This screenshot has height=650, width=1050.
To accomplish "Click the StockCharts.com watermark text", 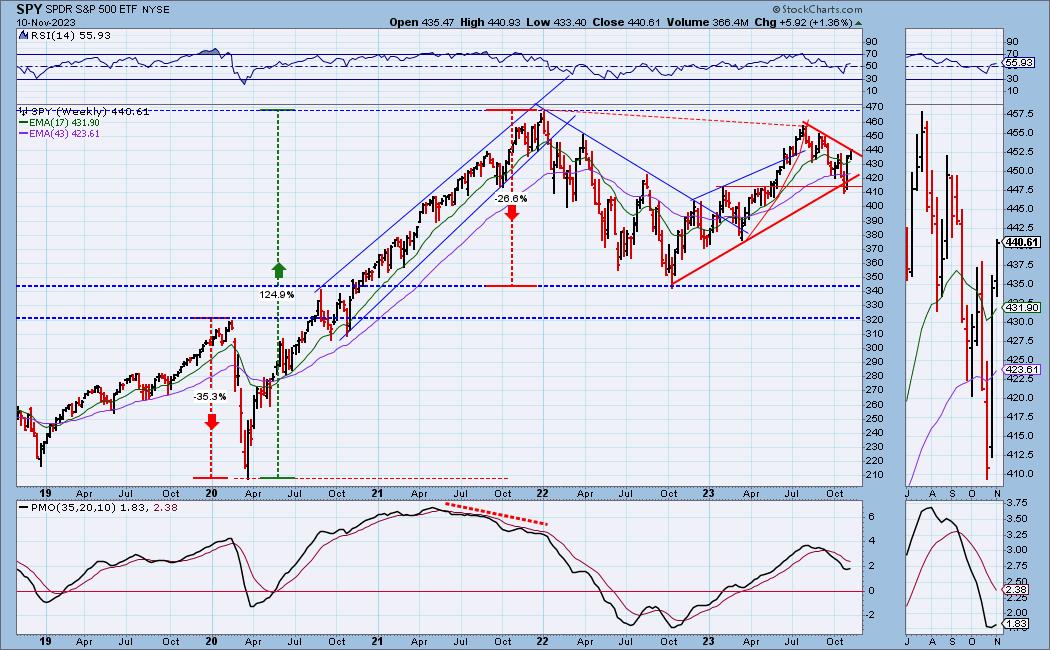I will point(817,9).
